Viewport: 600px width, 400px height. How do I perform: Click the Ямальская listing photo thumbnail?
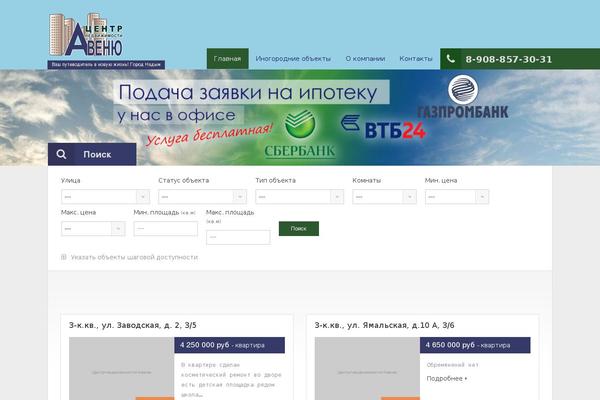click(367, 368)
